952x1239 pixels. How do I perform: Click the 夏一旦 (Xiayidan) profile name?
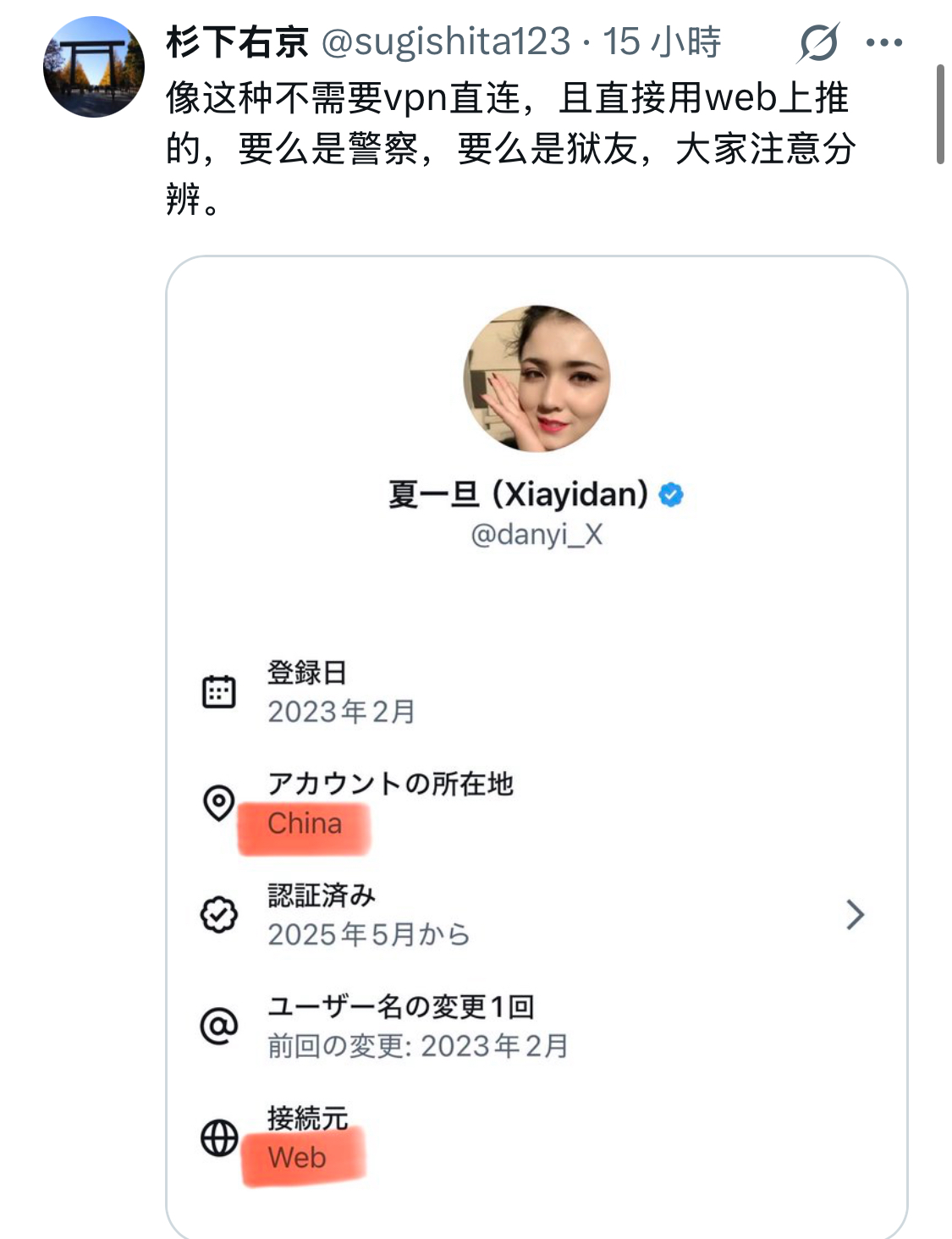(x=518, y=494)
